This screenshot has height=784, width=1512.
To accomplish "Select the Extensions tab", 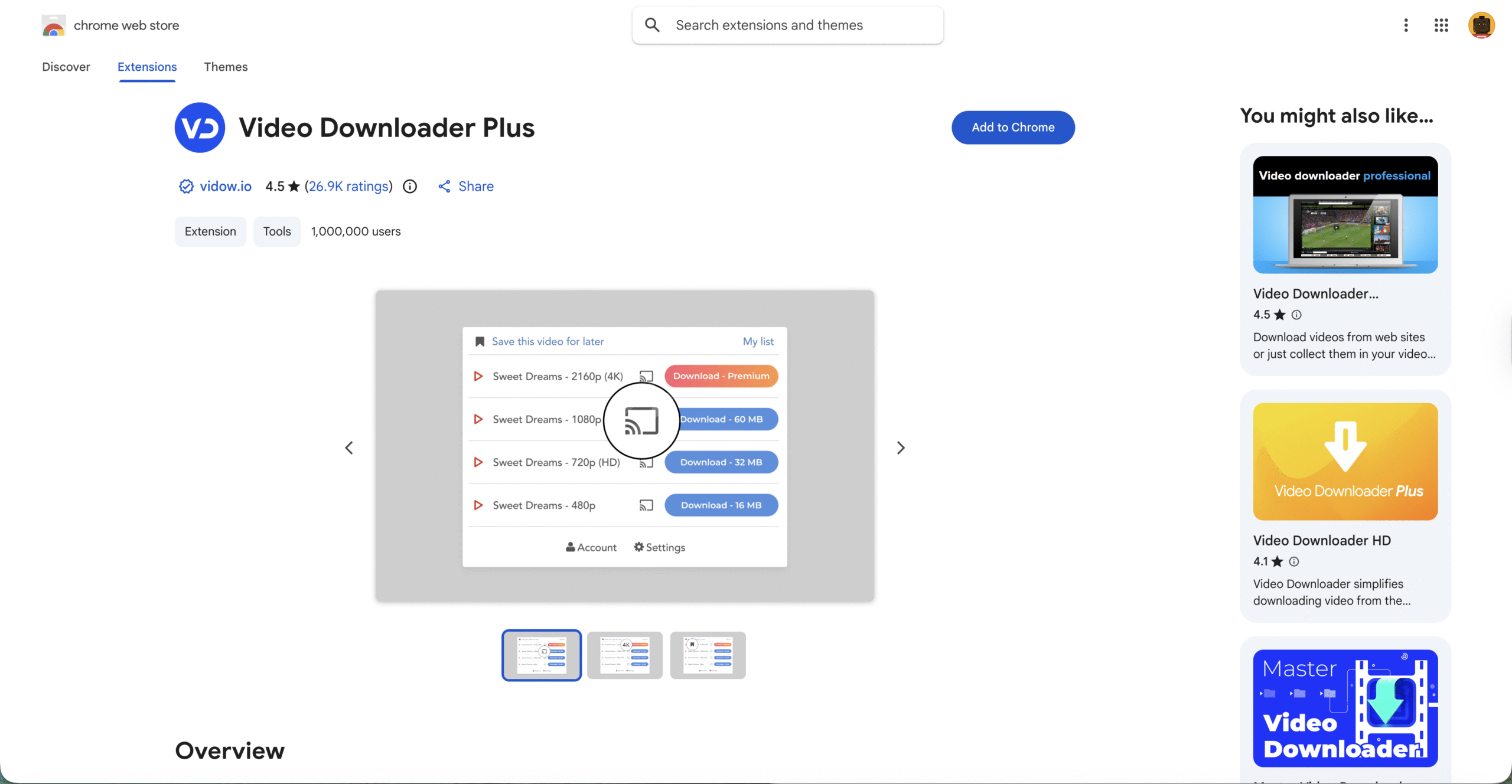I will 147,67.
